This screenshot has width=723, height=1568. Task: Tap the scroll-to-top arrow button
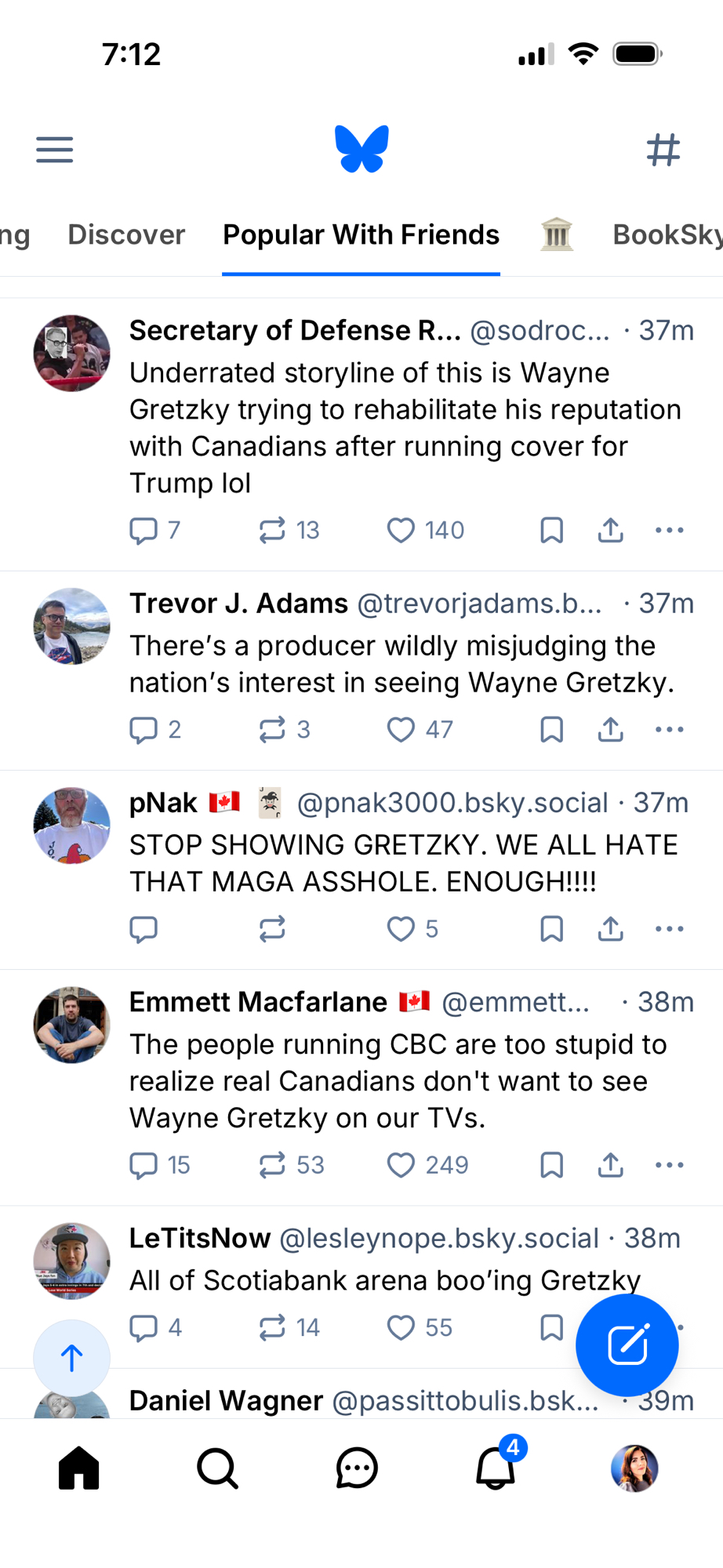[71, 1358]
